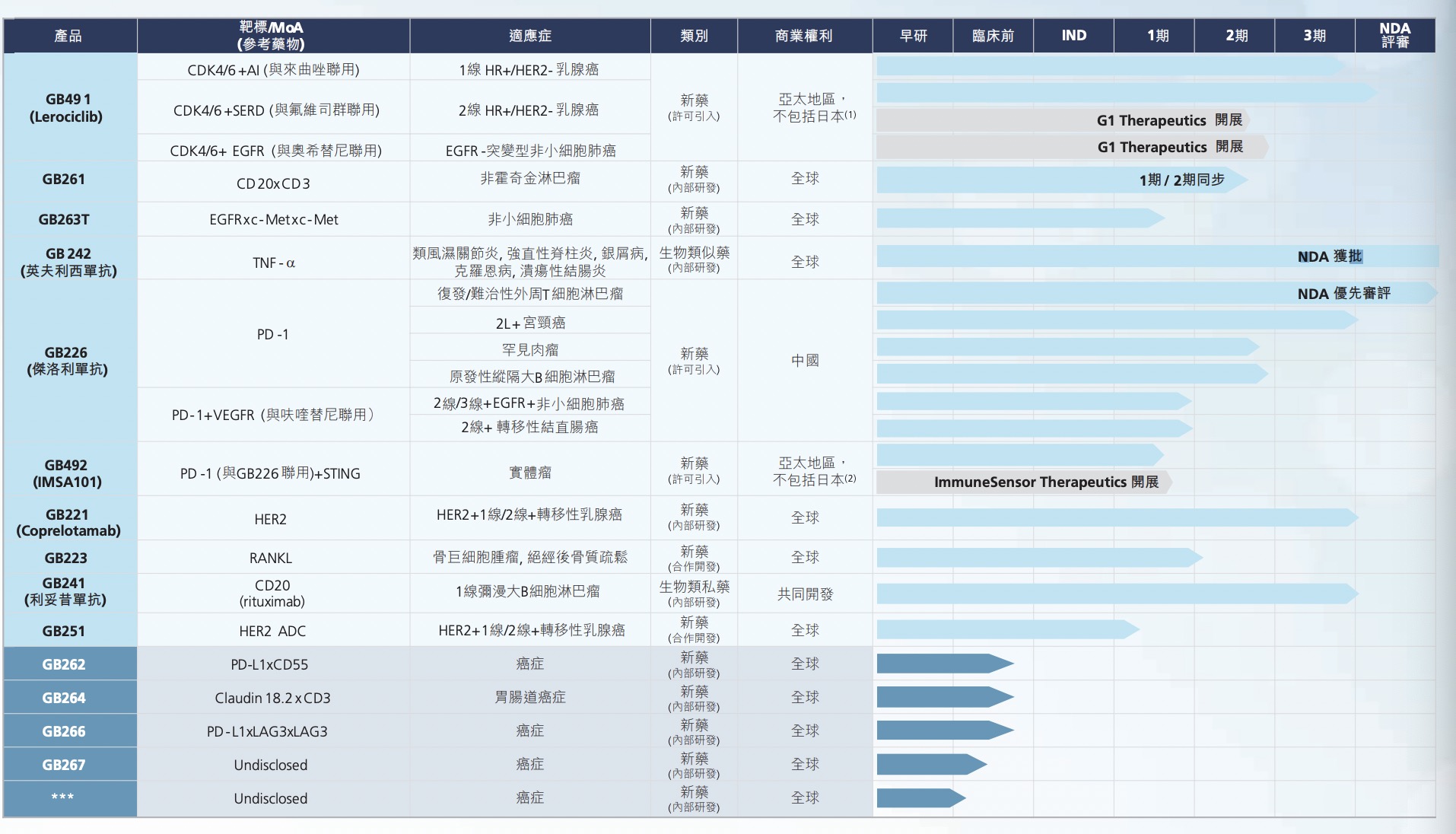
Task: Click the 中國 commercial rights cell
Action: pos(805,360)
